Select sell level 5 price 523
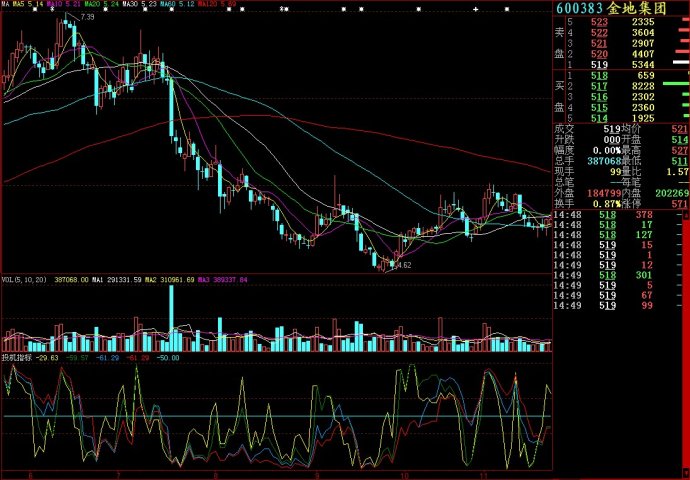 (x=599, y=22)
